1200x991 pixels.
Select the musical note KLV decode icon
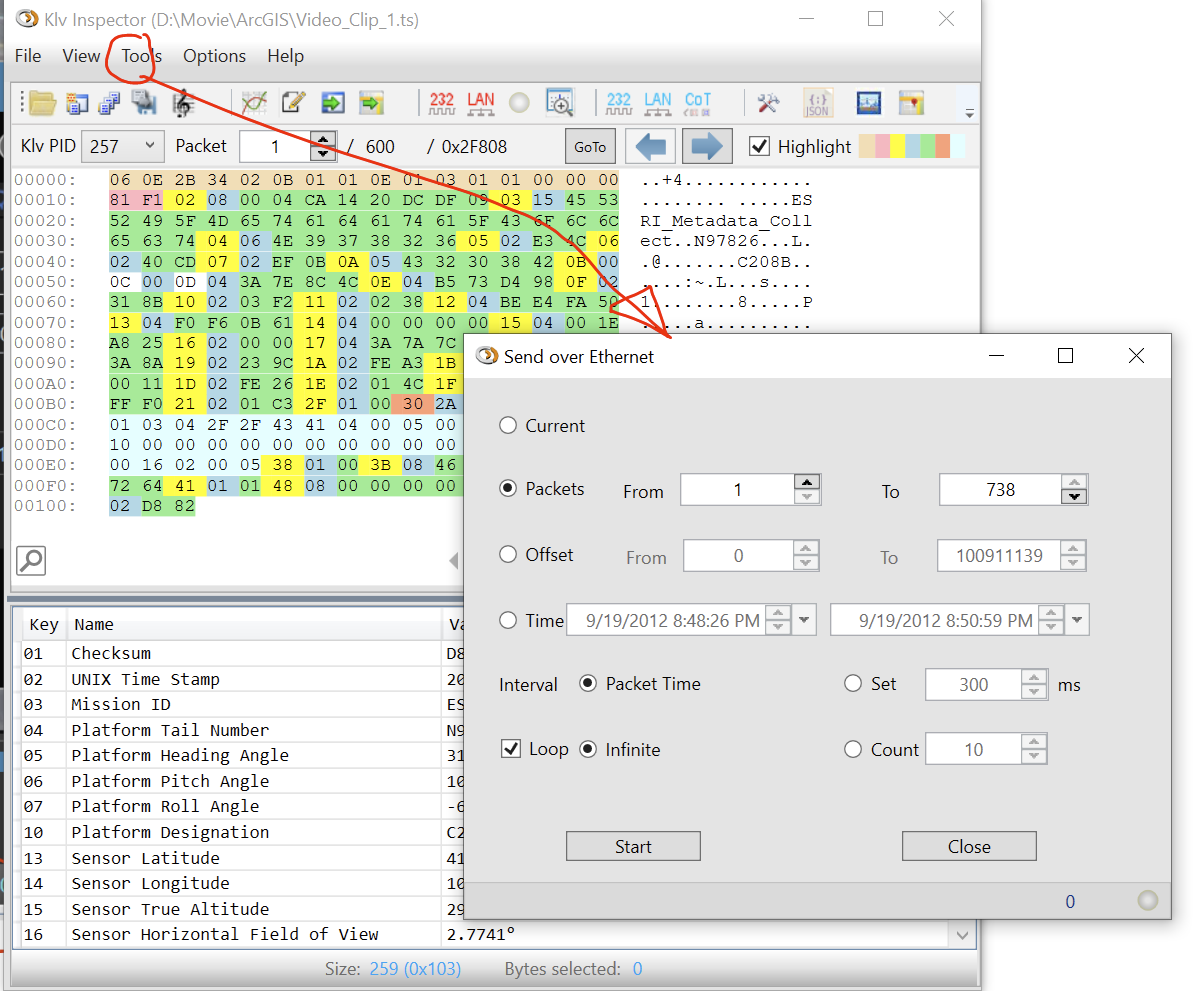pos(183,102)
